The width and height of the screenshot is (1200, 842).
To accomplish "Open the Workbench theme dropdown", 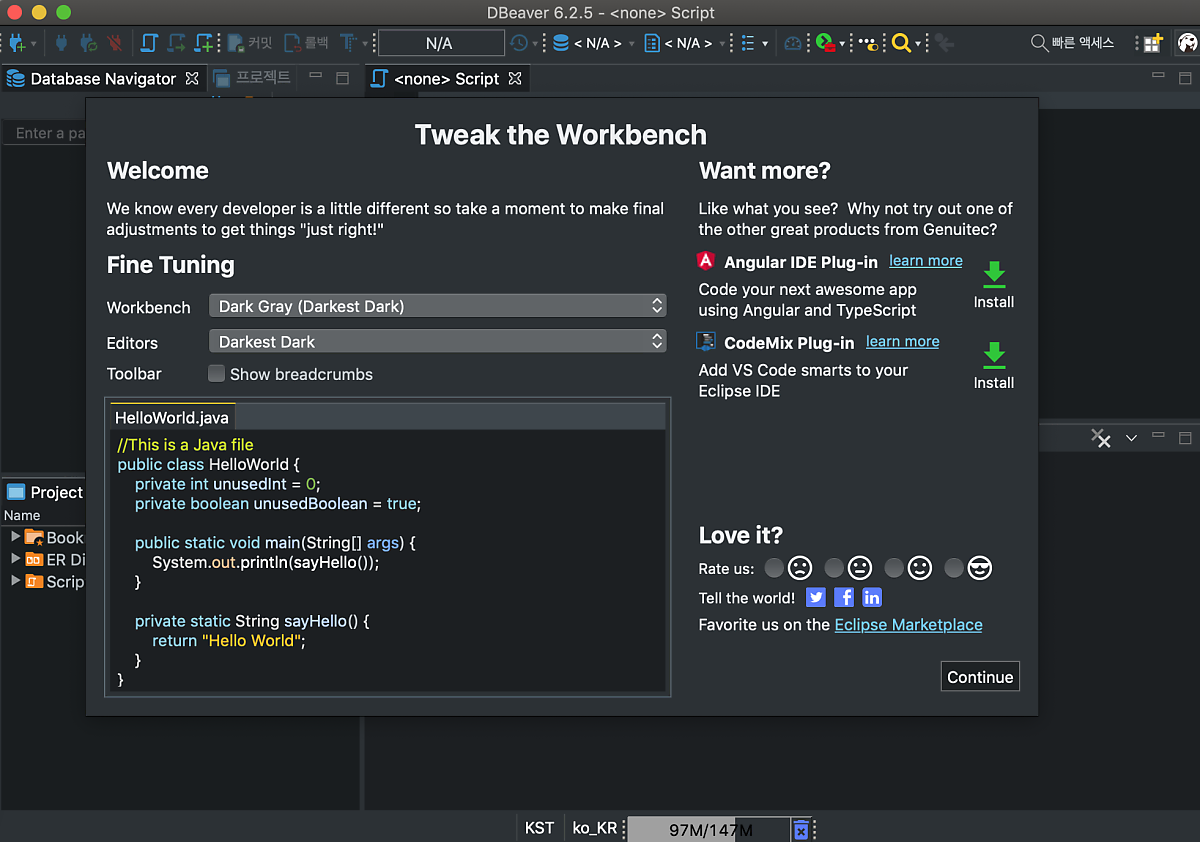I will 437,306.
